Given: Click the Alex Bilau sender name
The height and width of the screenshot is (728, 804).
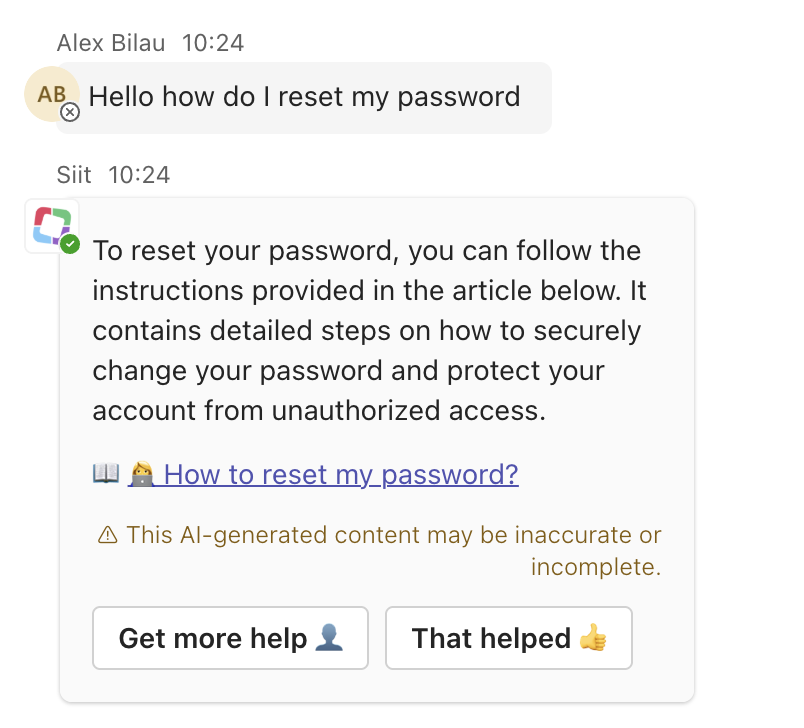Looking at the screenshot, I should [x=113, y=43].
